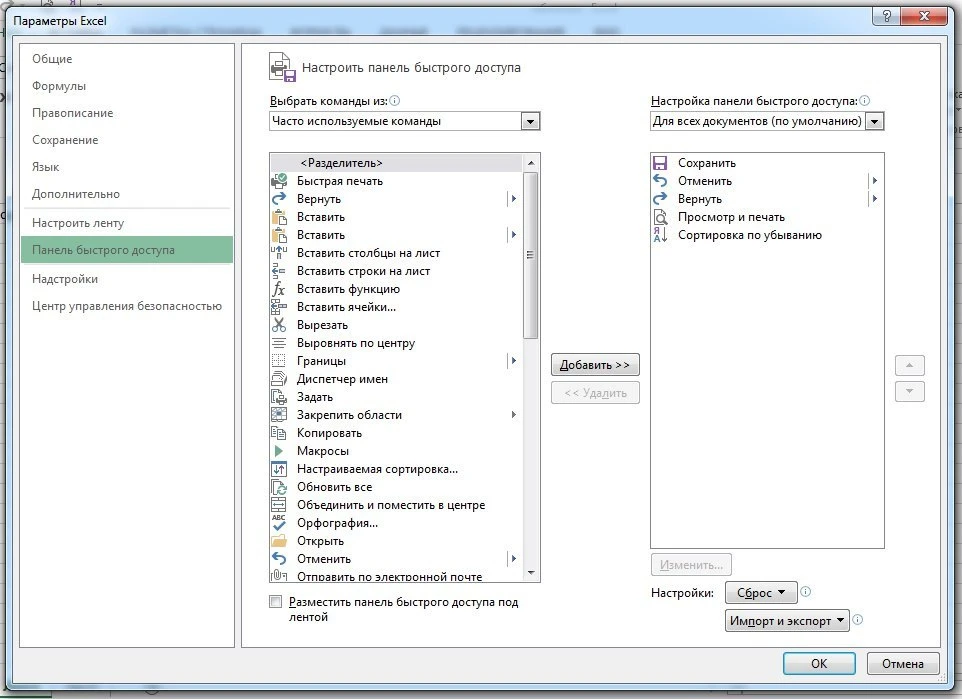Click the Выровнять по центру alignment icon
962x699 pixels.
click(279, 342)
